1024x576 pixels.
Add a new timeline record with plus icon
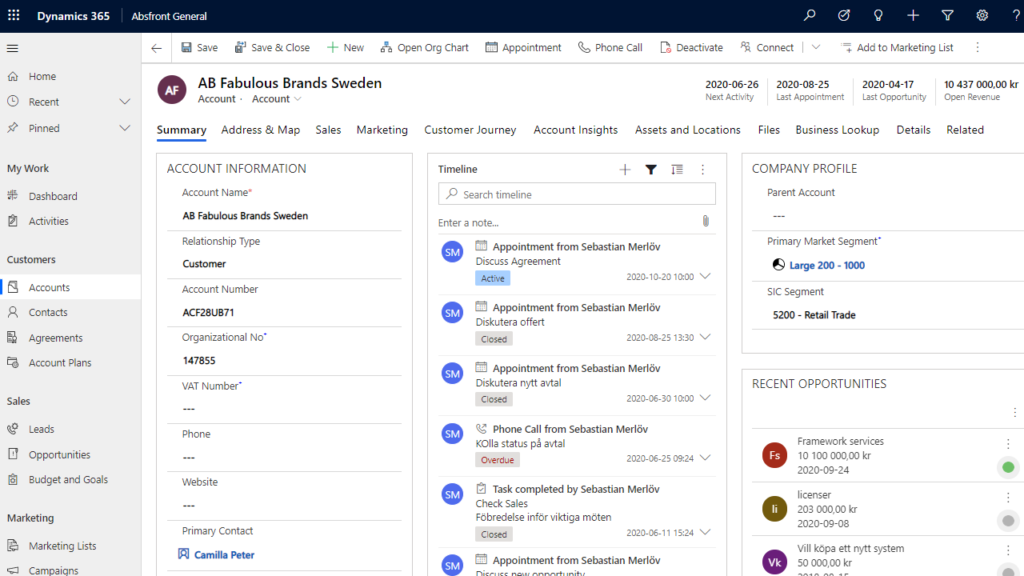625,170
